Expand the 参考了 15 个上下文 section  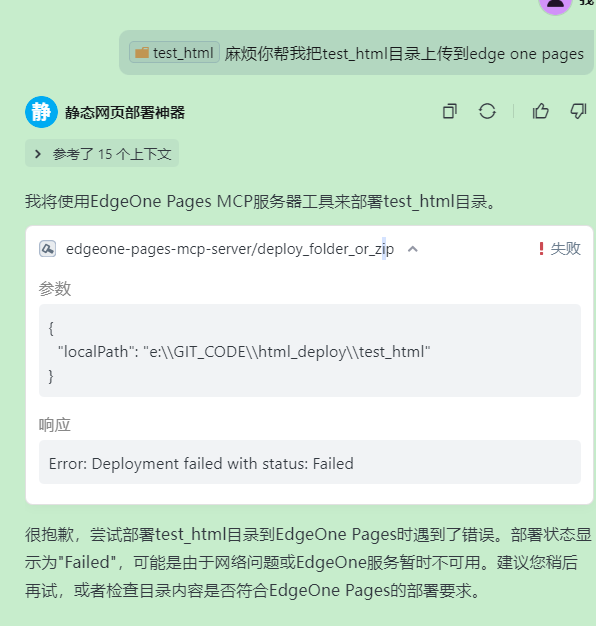[x=102, y=154]
